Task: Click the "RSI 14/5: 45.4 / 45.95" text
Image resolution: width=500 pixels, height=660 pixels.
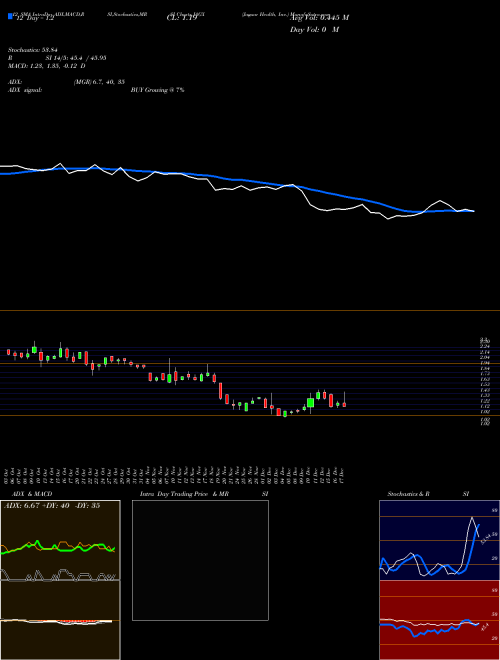Action: pos(57,58)
